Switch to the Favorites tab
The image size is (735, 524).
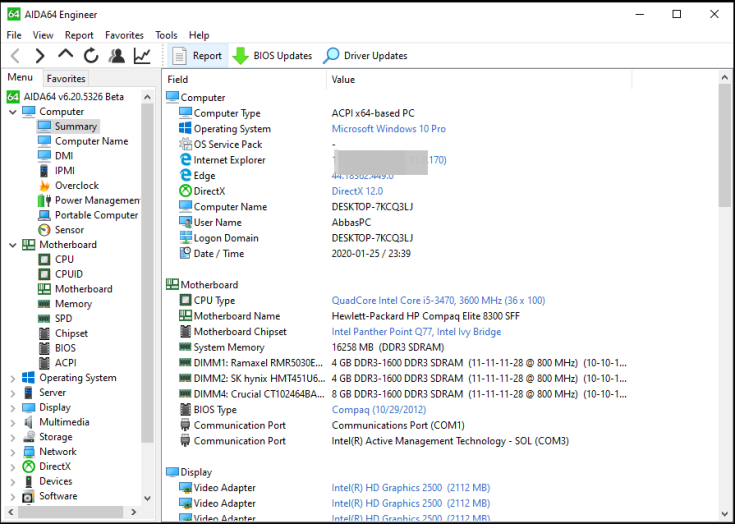click(x=66, y=78)
